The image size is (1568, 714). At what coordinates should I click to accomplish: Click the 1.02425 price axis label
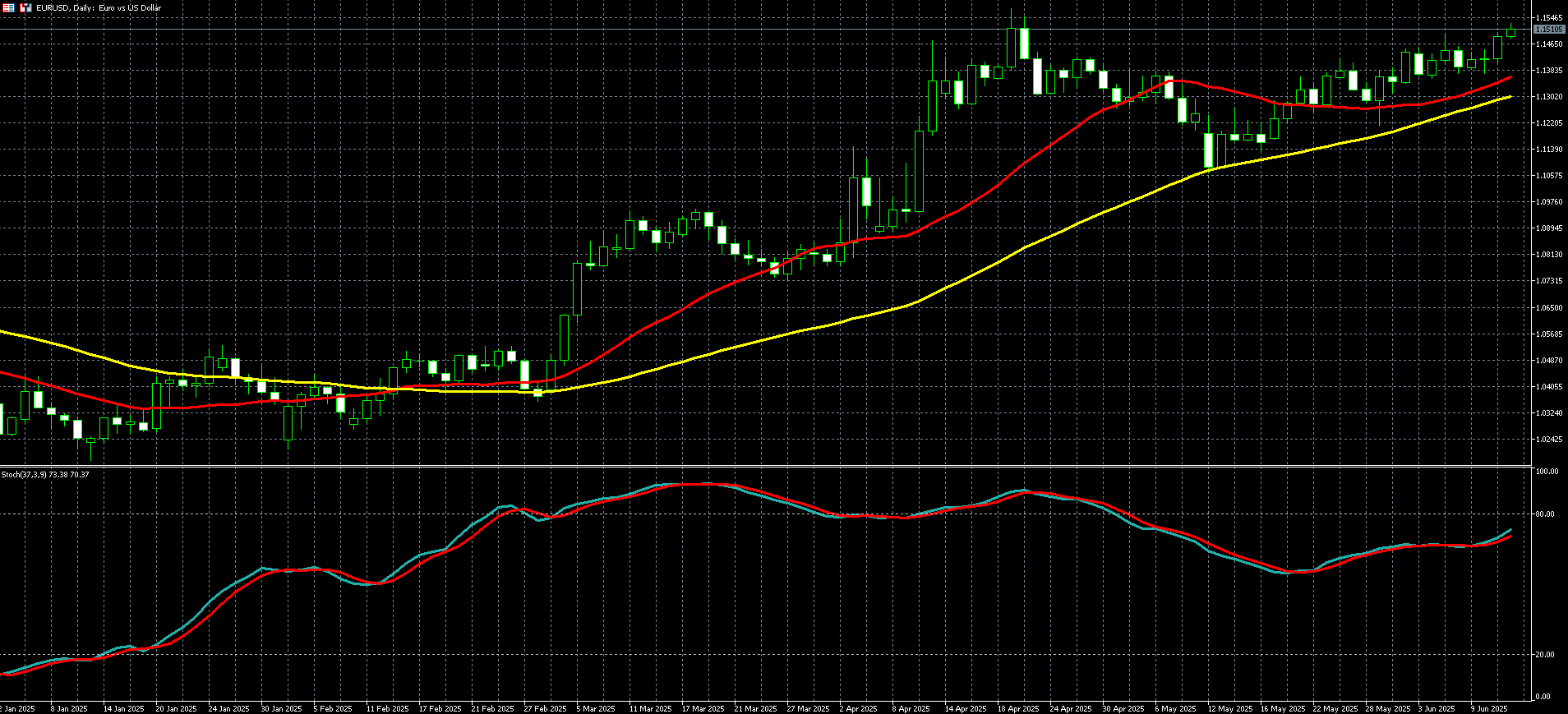[x=1548, y=439]
